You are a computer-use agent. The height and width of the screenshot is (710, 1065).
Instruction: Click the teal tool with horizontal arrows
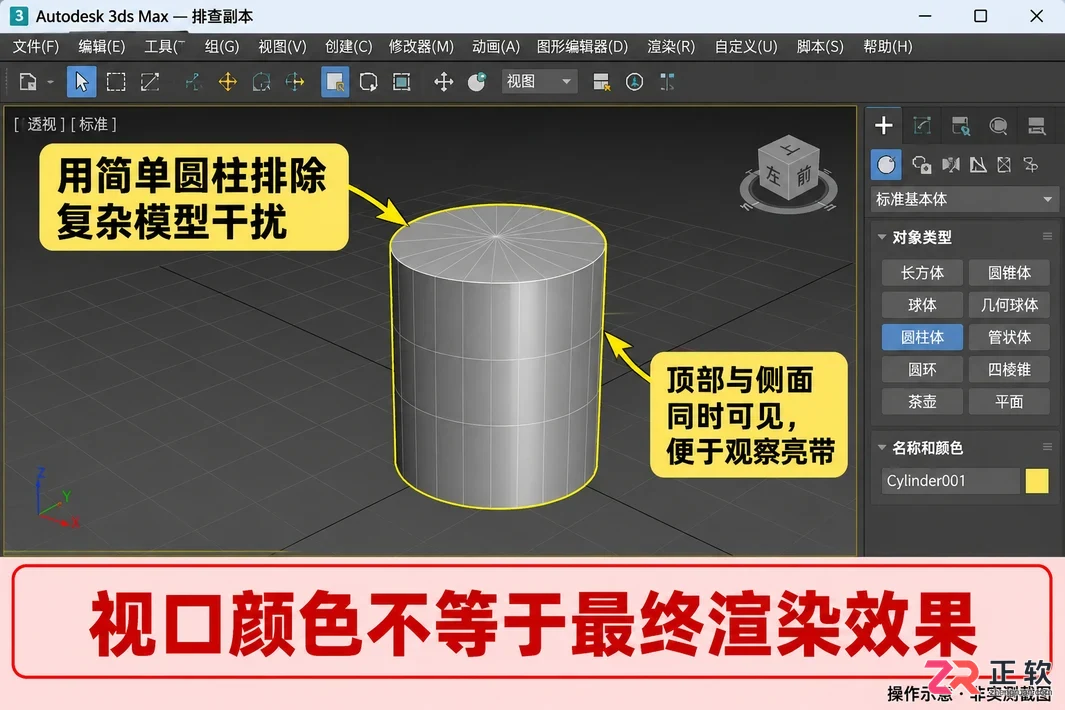click(295, 82)
